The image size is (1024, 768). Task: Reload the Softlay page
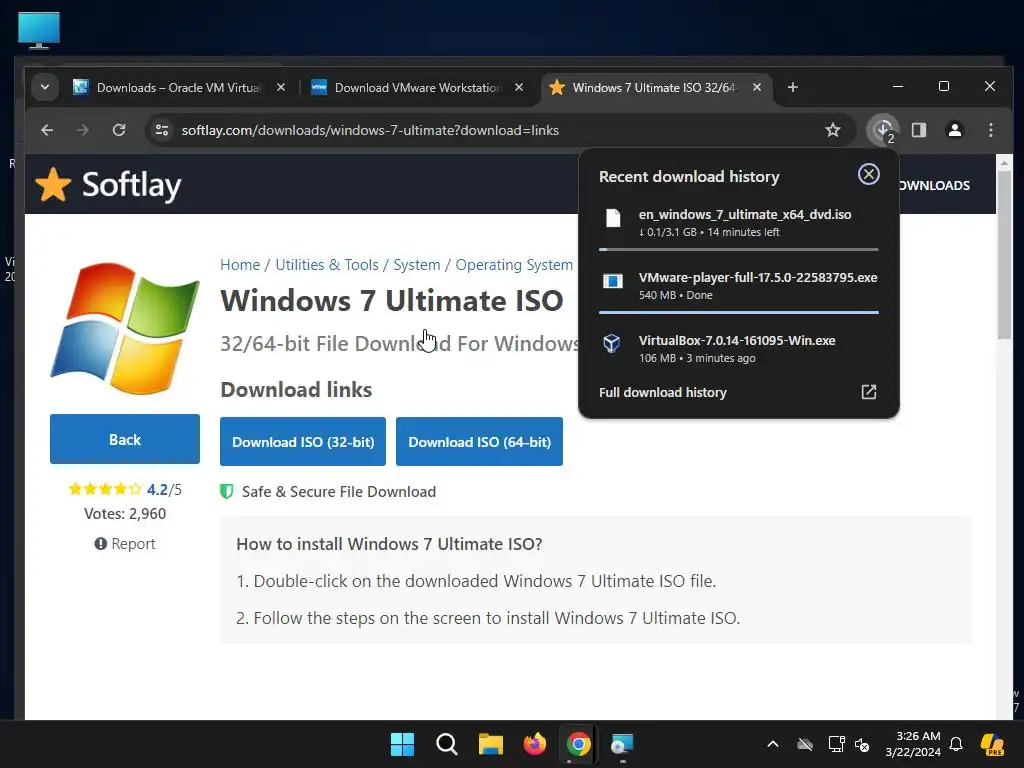(119, 130)
